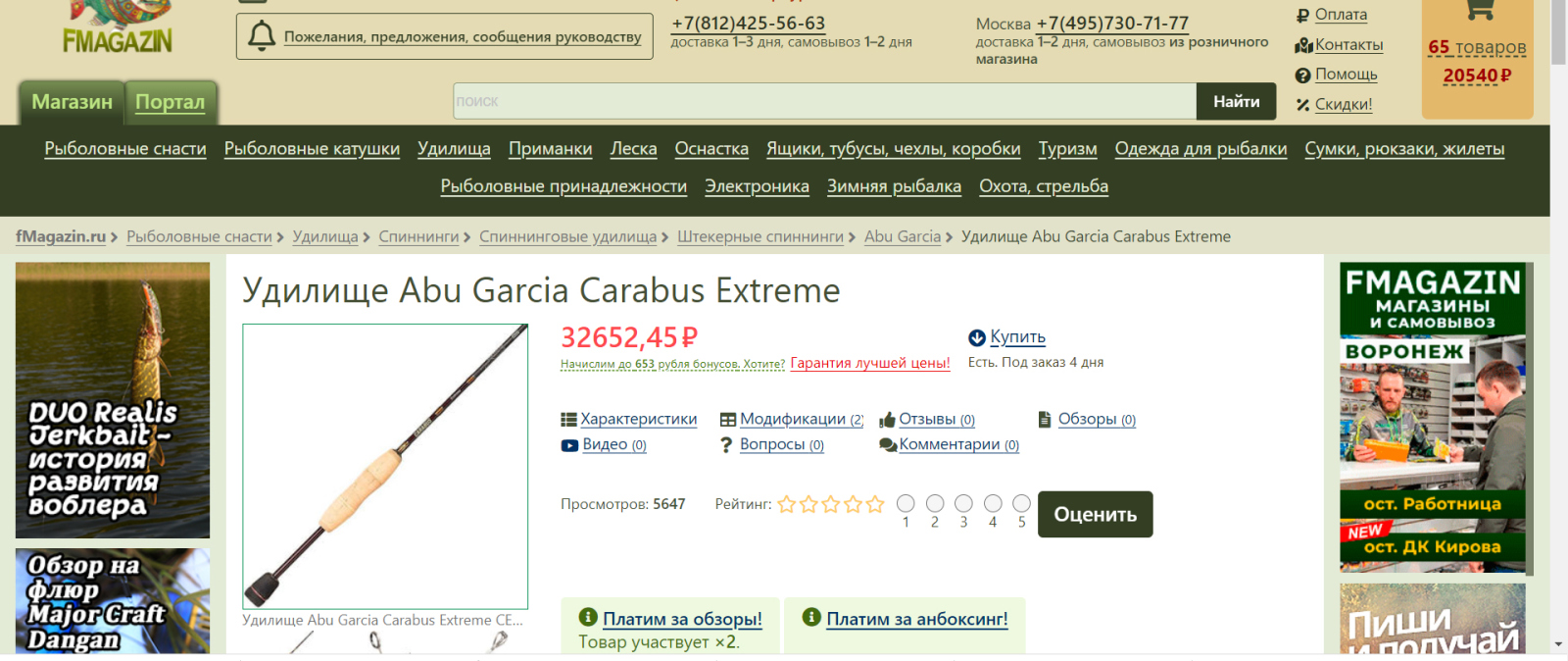Switch to the Портал tab
1568x661 pixels.
(x=171, y=102)
